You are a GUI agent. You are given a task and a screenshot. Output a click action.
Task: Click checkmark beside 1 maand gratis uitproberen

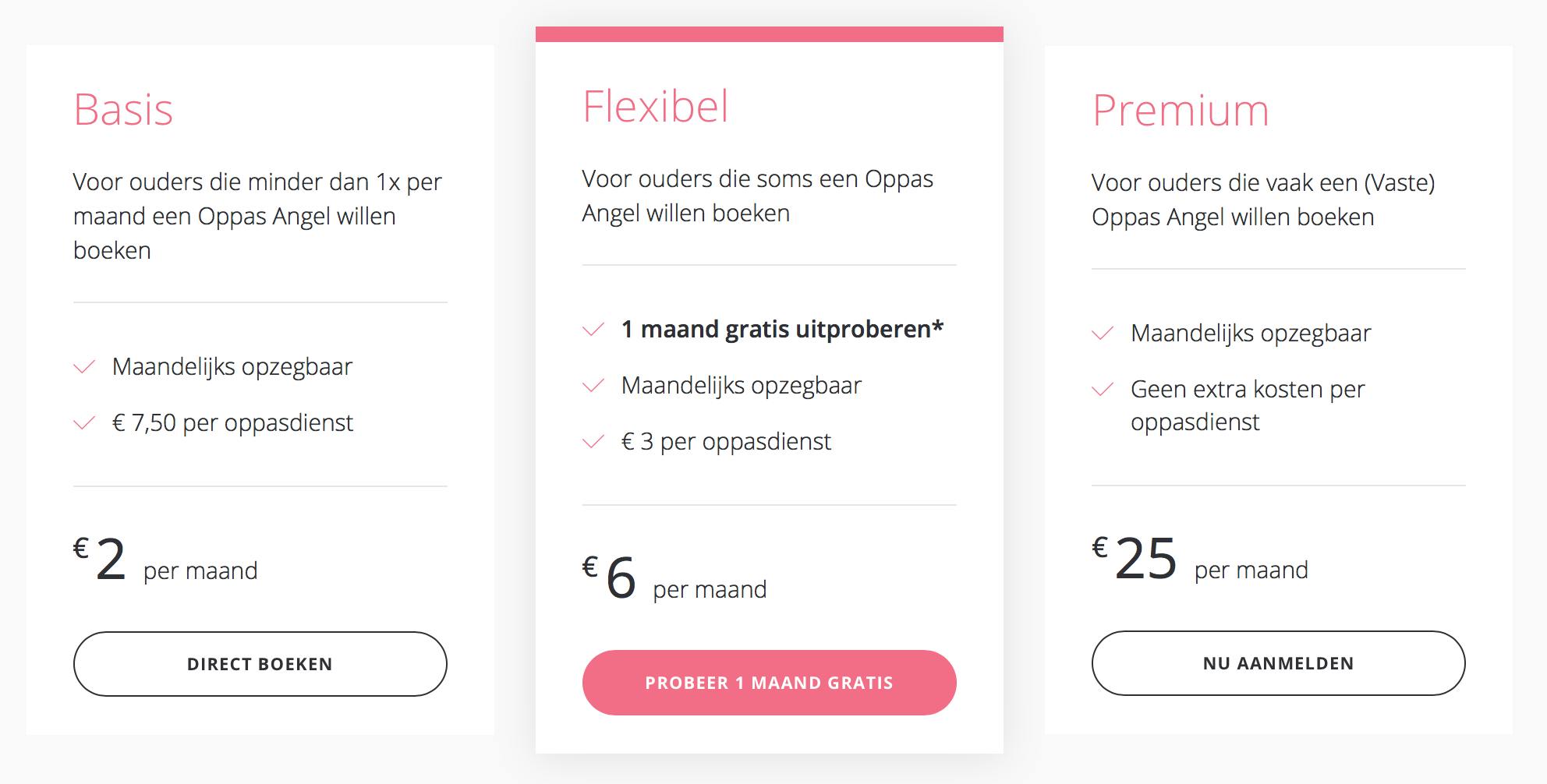[593, 330]
